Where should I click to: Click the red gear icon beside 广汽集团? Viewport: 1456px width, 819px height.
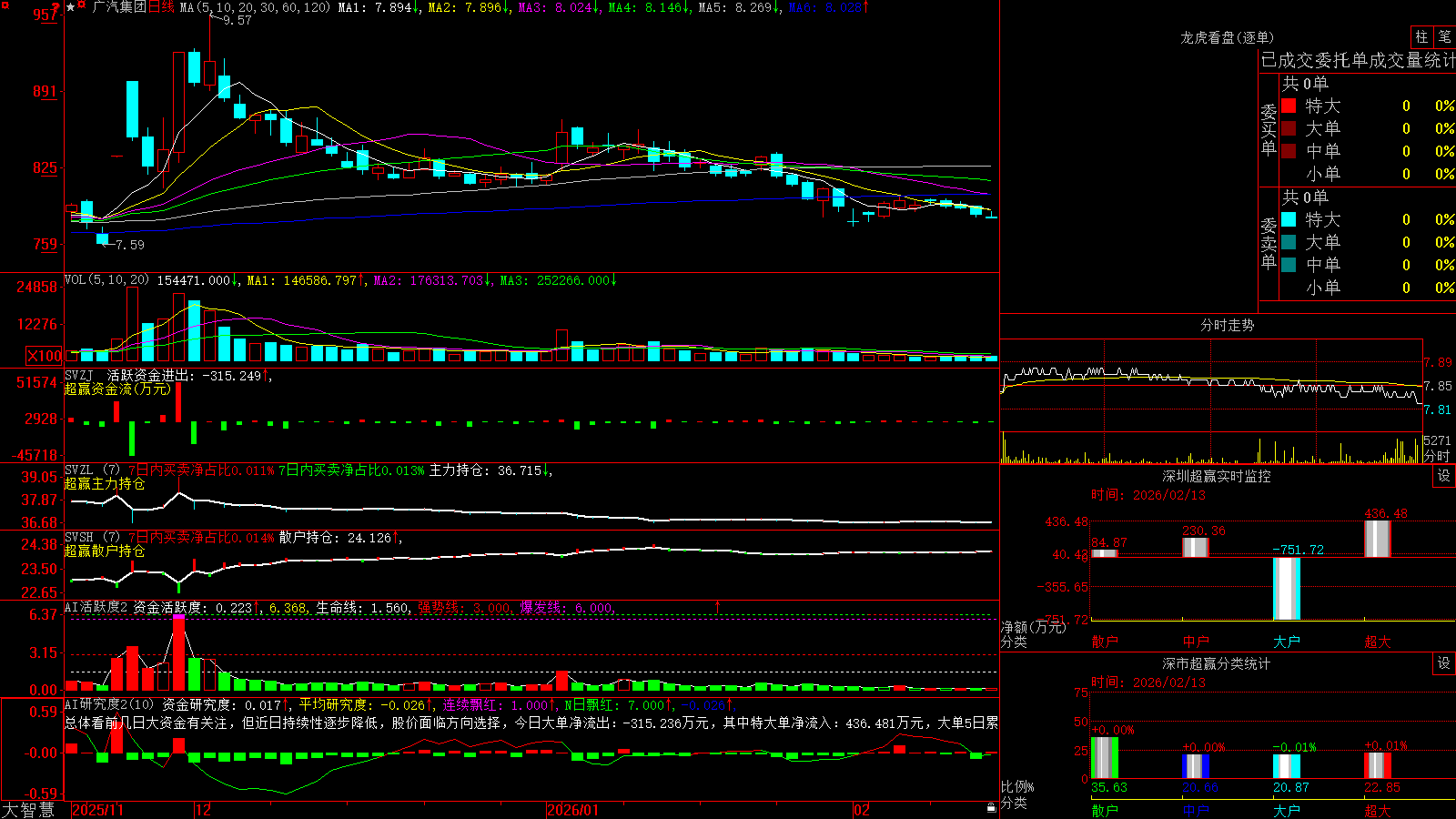[83, 6]
